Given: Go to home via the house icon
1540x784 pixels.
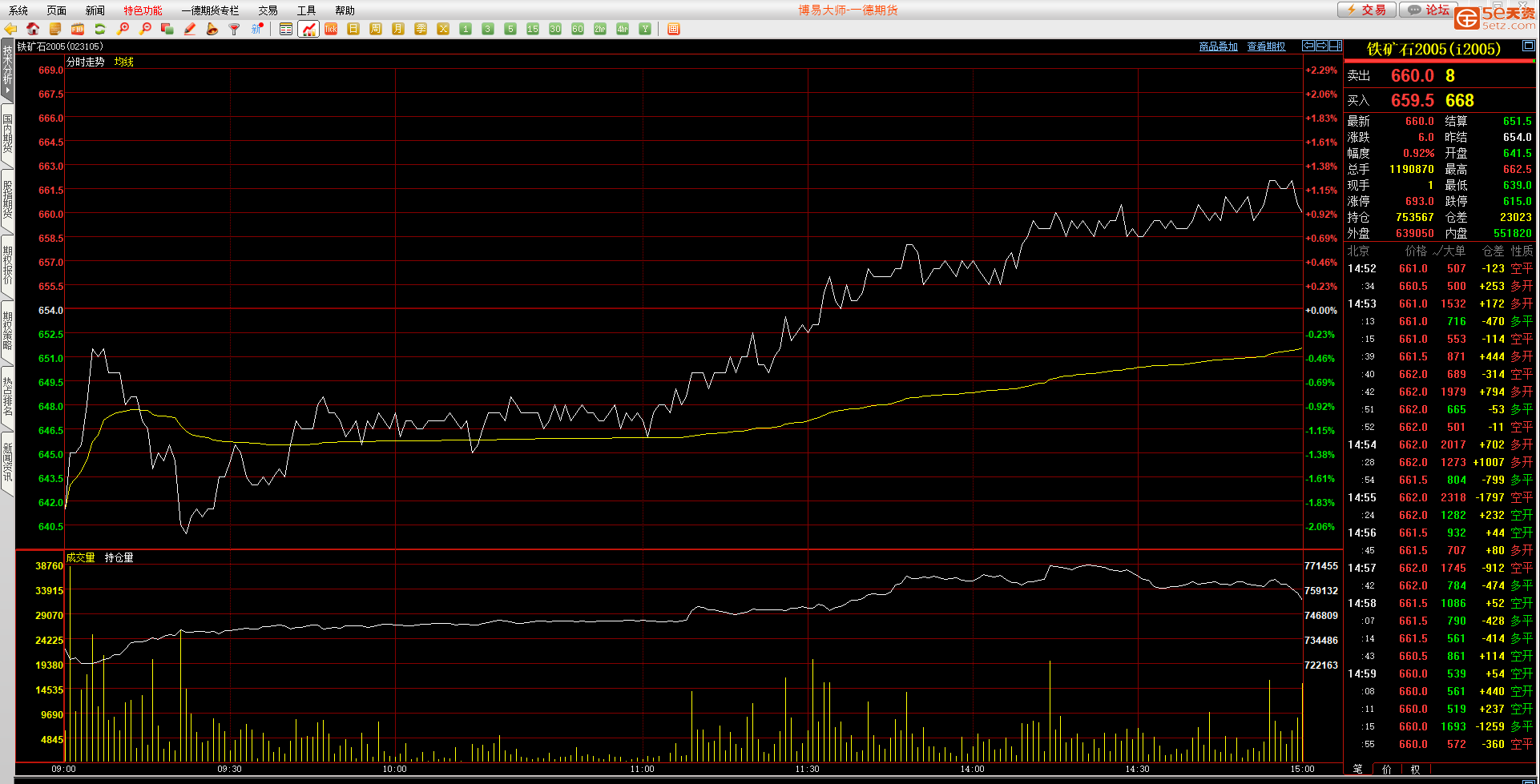Looking at the screenshot, I should pyautogui.click(x=33, y=29).
